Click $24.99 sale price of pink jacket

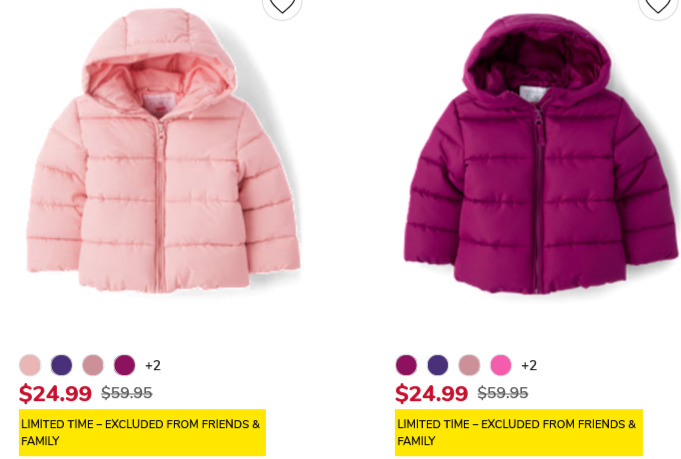pyautogui.click(x=55, y=393)
